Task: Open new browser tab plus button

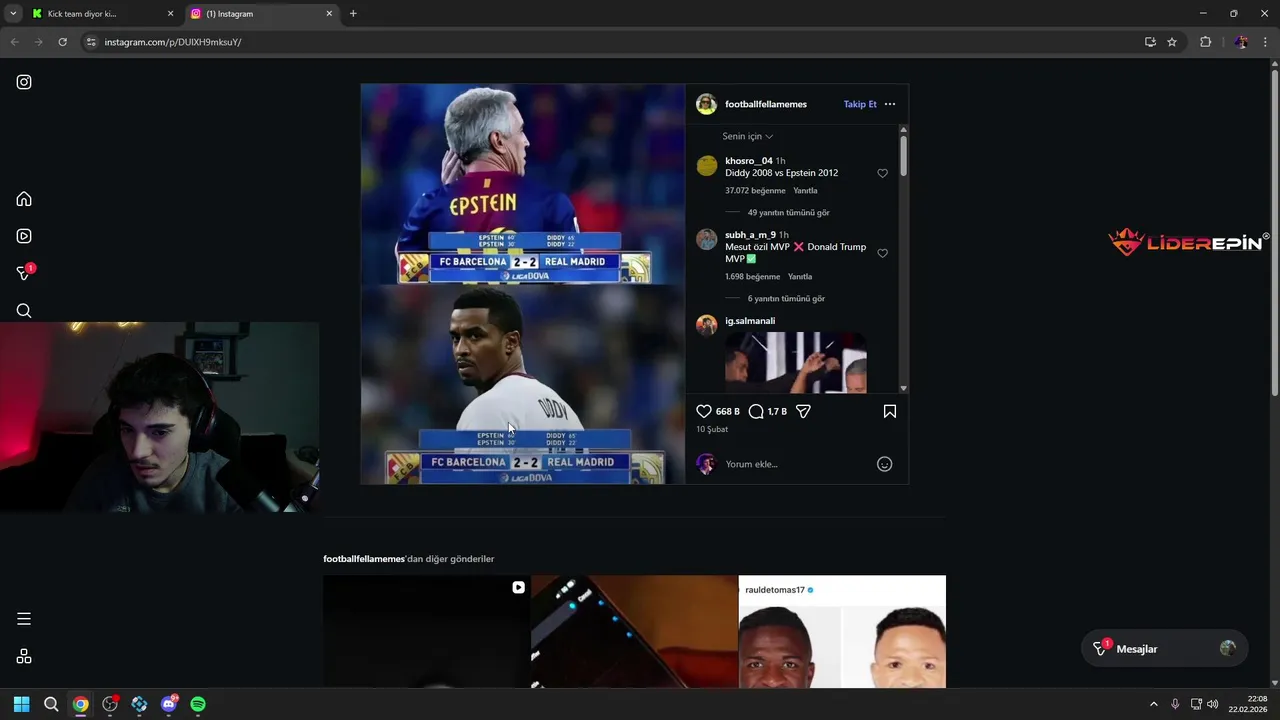Action: 353,14
